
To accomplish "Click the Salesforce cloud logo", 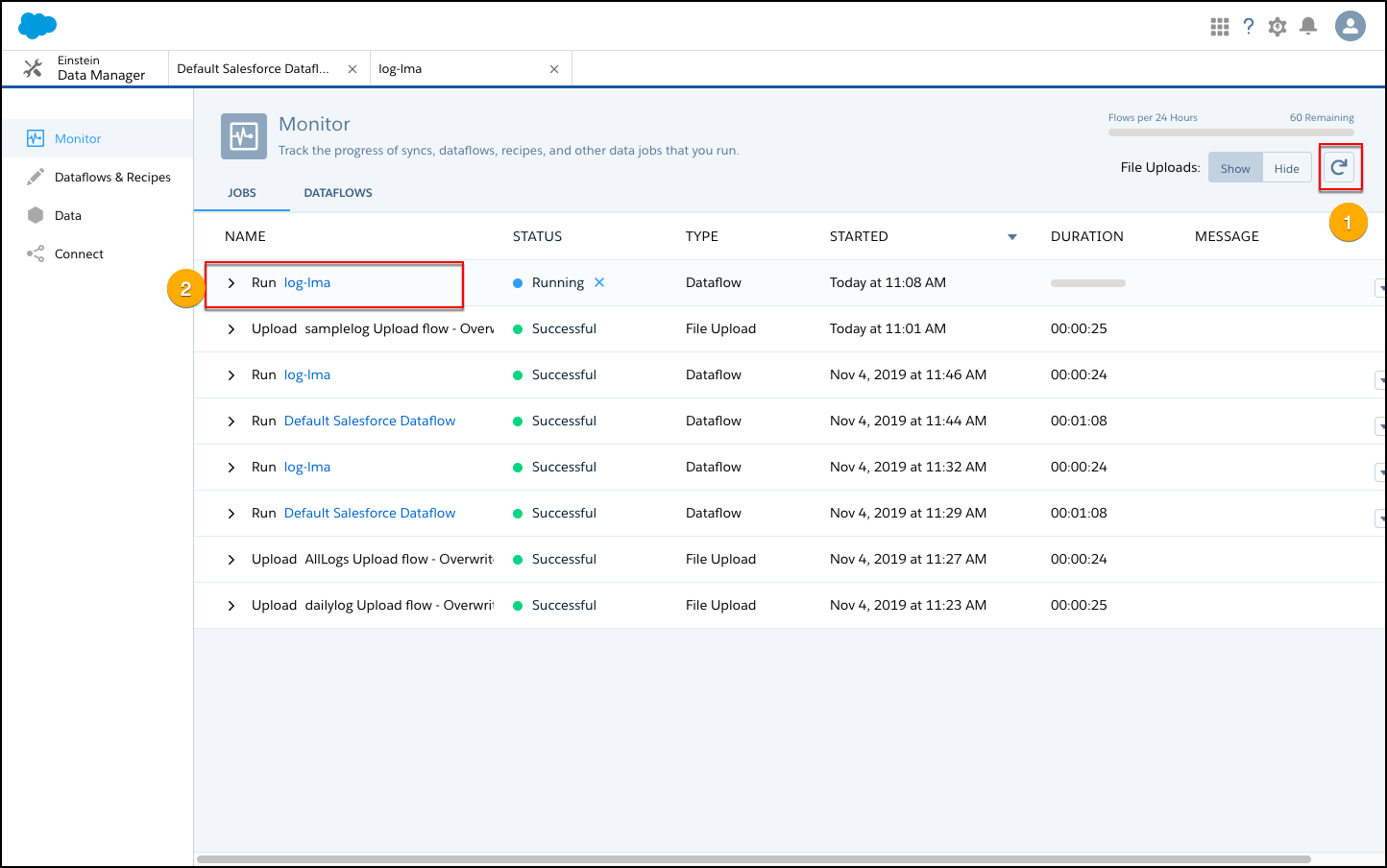I will click(x=37, y=26).
